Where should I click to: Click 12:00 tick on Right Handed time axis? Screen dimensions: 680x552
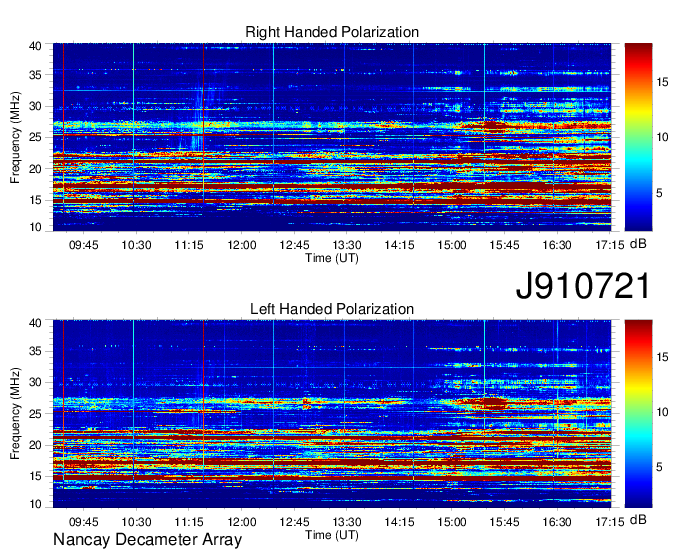coord(242,245)
